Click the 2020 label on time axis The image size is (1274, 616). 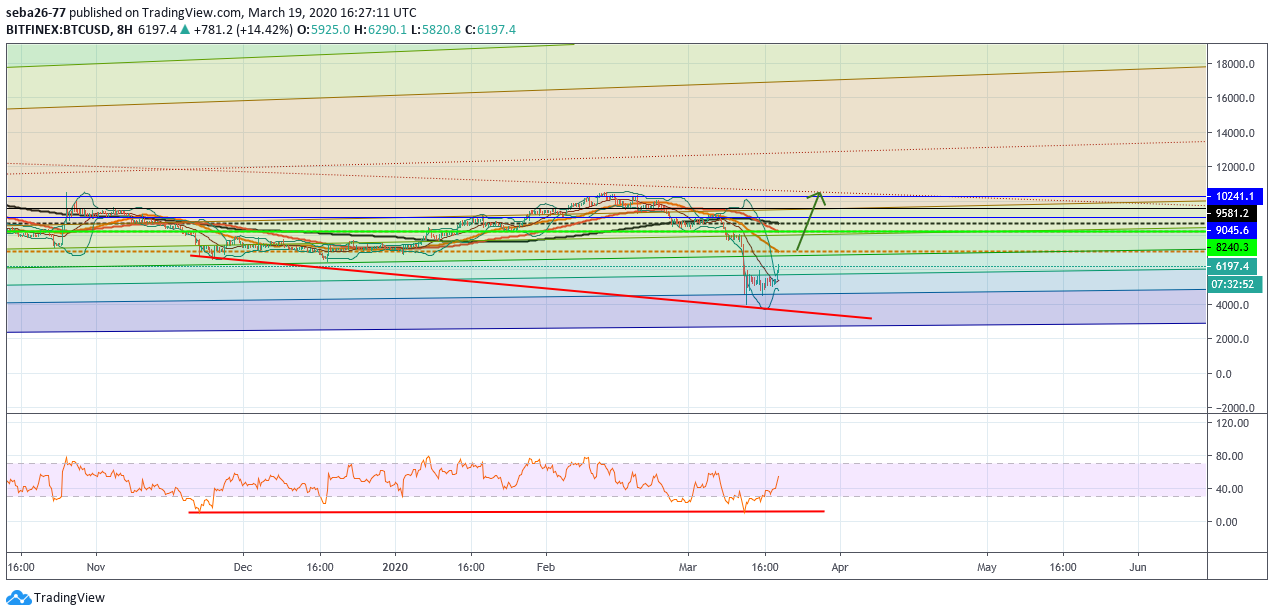[x=396, y=566]
